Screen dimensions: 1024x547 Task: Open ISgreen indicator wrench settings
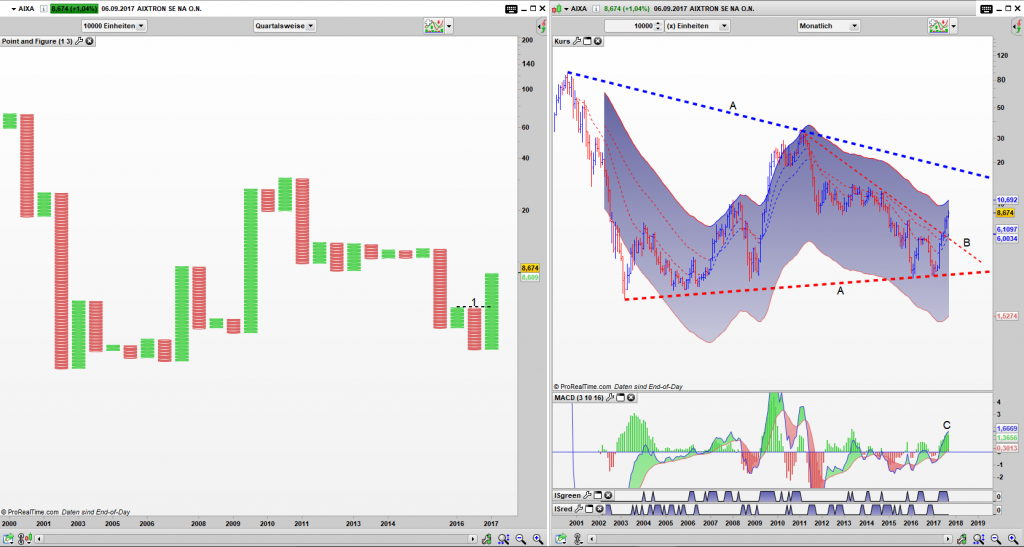588,496
